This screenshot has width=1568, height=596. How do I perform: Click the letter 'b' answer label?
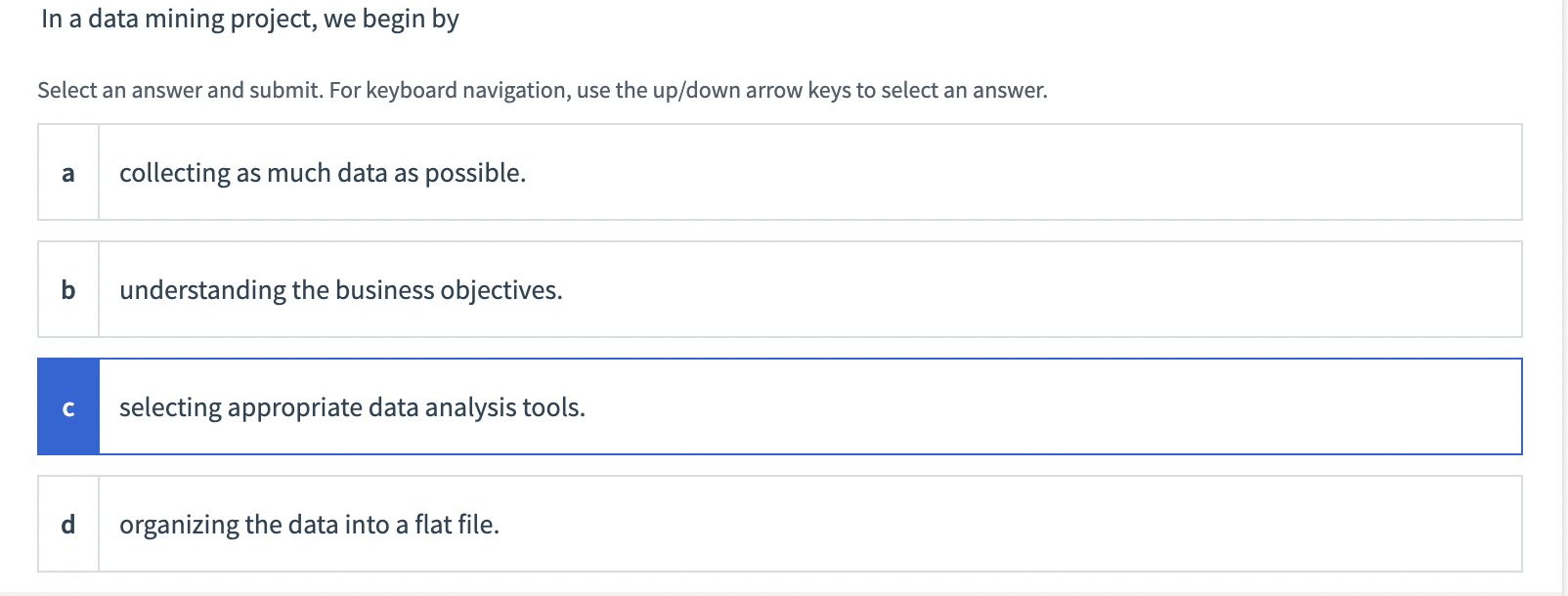(68, 290)
